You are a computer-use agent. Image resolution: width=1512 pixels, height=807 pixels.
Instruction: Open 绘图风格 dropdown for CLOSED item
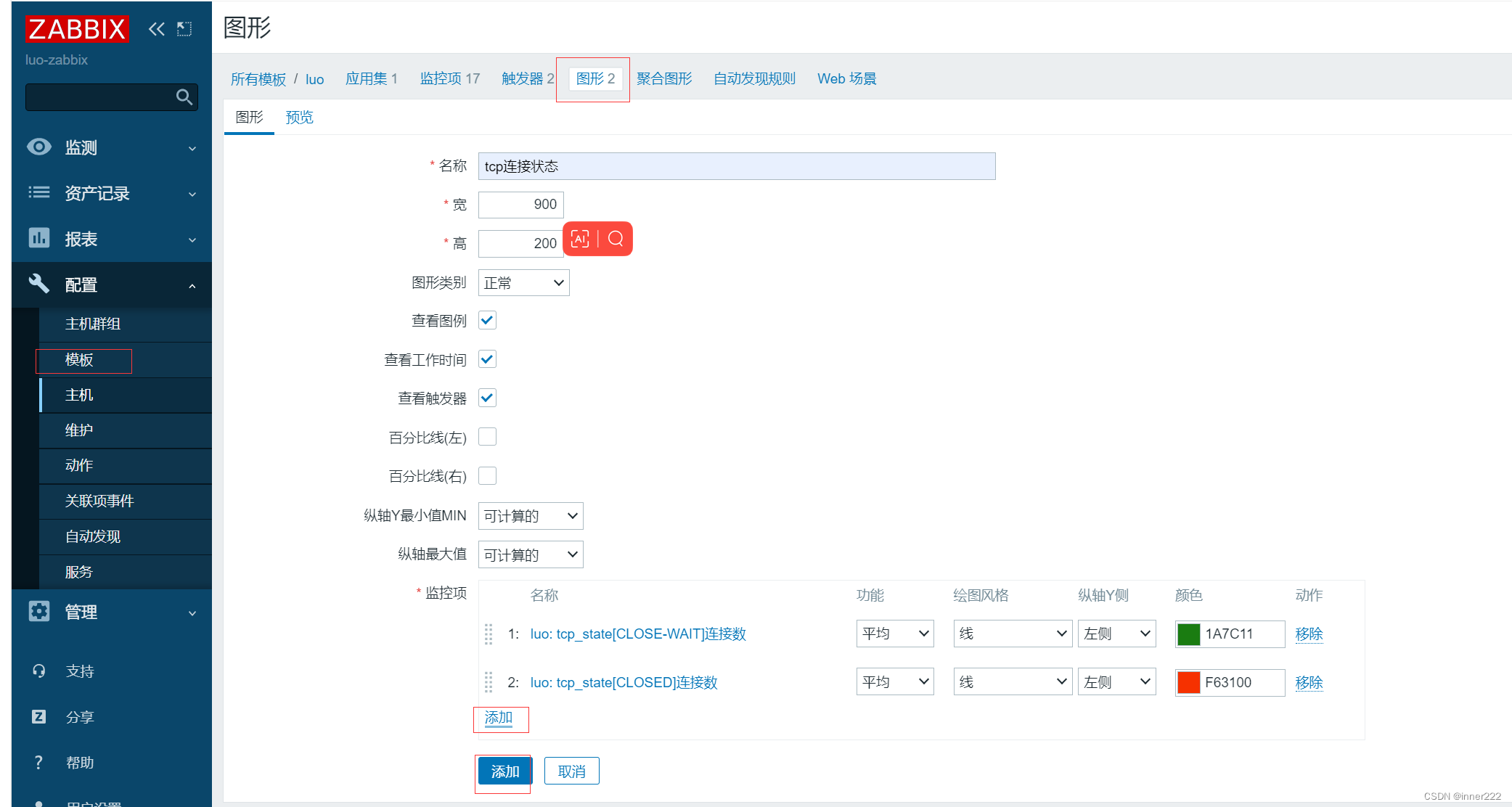(x=1013, y=682)
